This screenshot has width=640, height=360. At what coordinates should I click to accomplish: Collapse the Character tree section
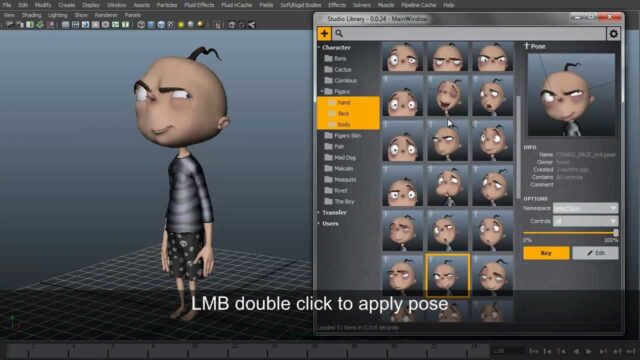click(x=319, y=47)
